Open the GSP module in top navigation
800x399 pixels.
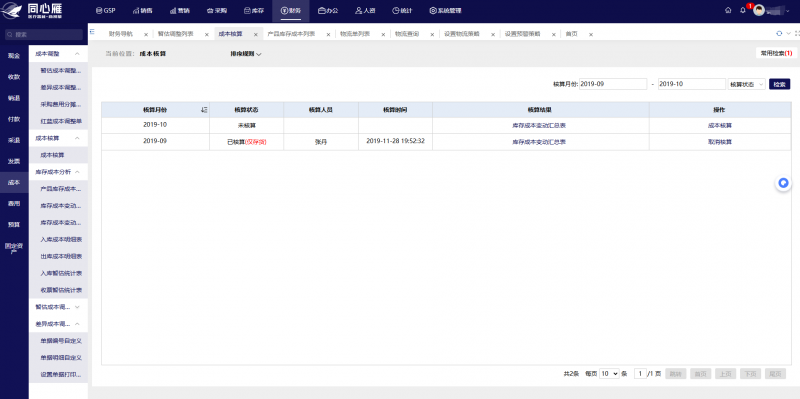106,10
